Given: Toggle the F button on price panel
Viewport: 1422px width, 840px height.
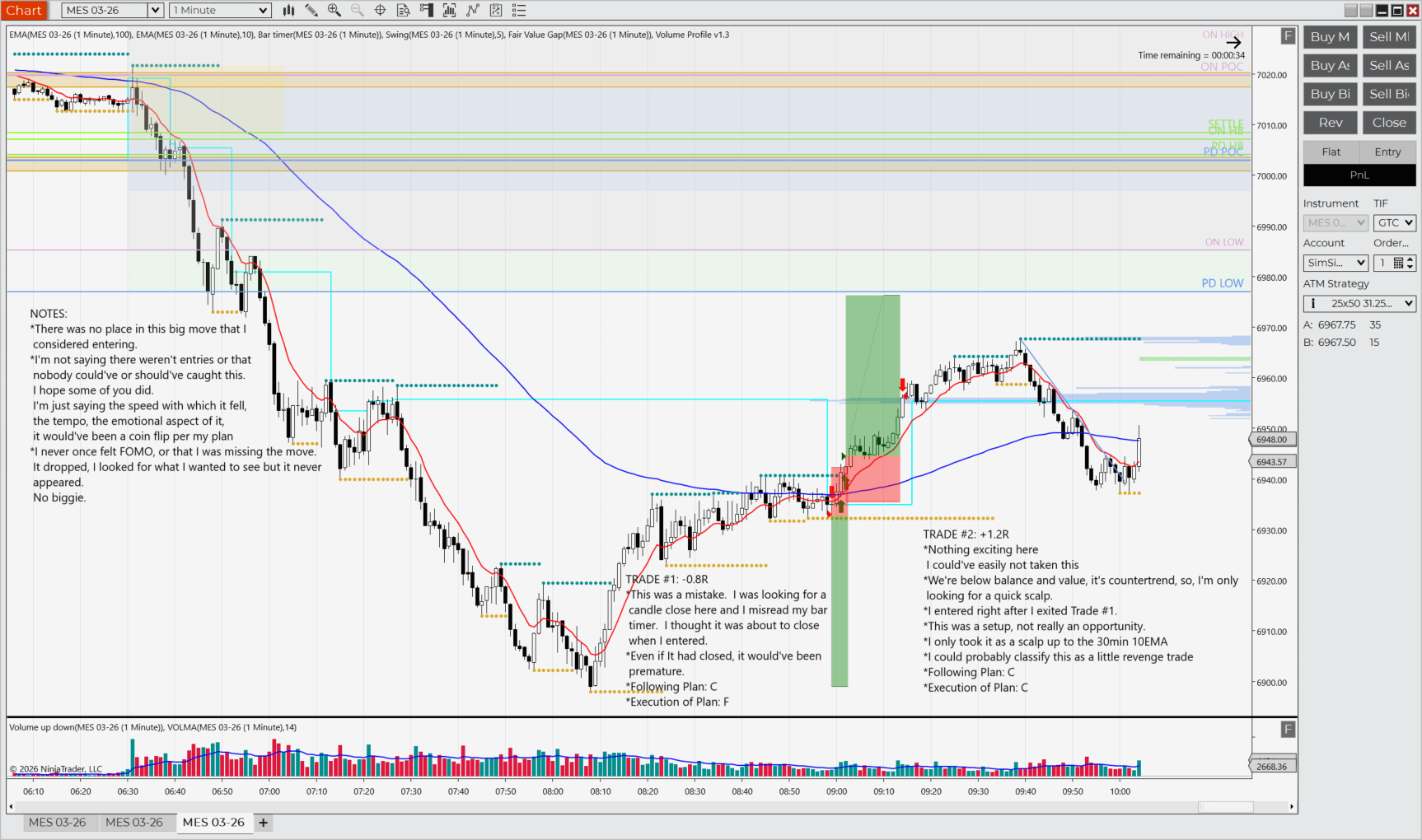Looking at the screenshot, I should coord(1288,35).
